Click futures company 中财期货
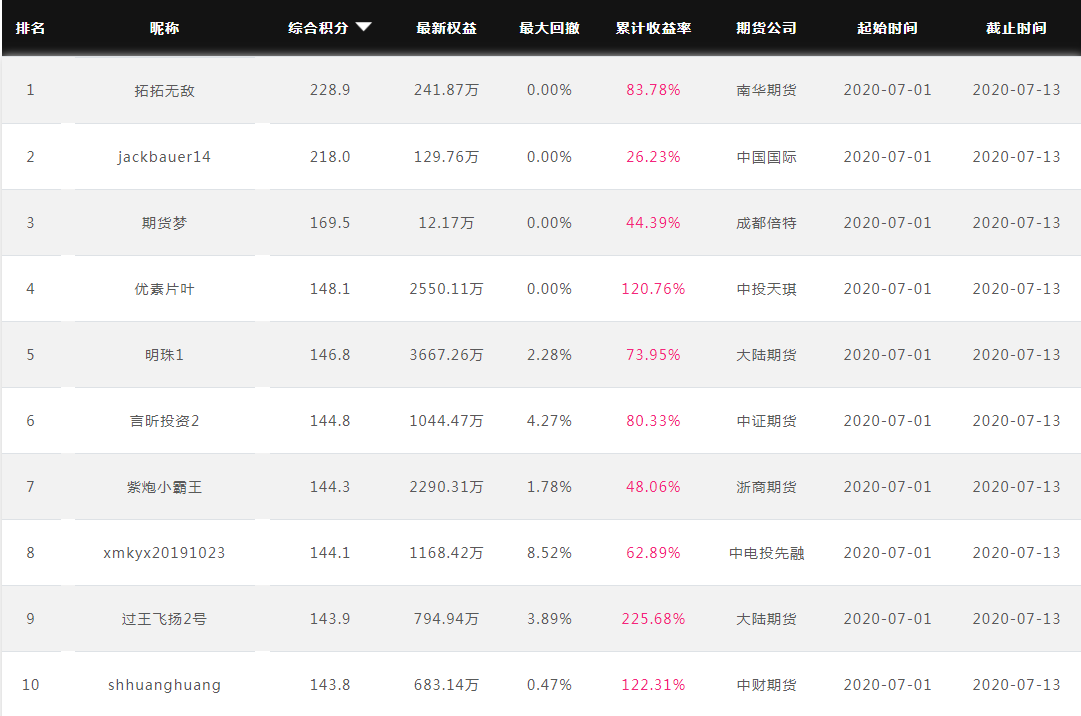This screenshot has height=716, width=1081. point(766,685)
